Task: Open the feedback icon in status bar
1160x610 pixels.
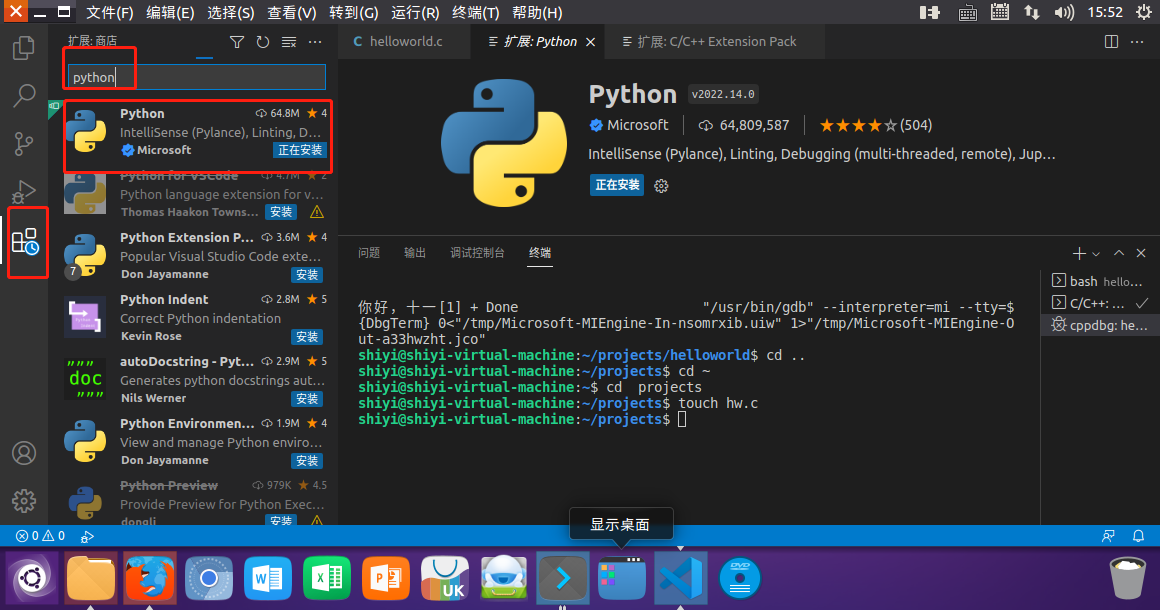Action: (x=1108, y=536)
